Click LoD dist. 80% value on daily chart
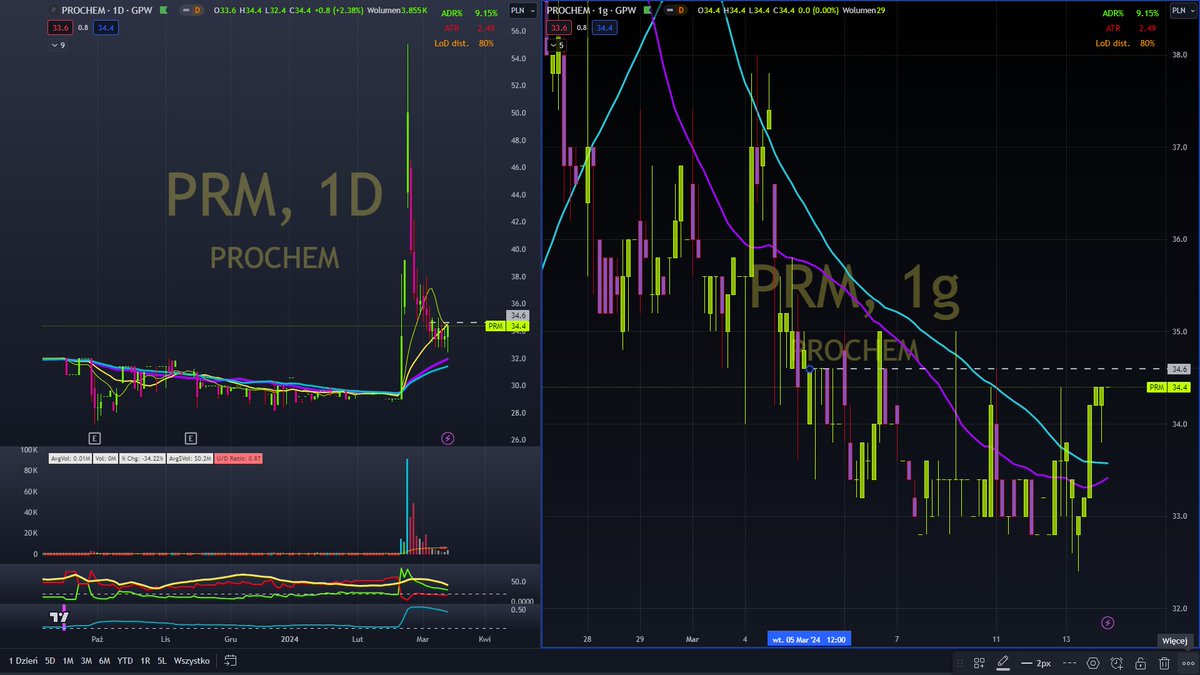Screen dimensions: 1200x675 coord(487,43)
